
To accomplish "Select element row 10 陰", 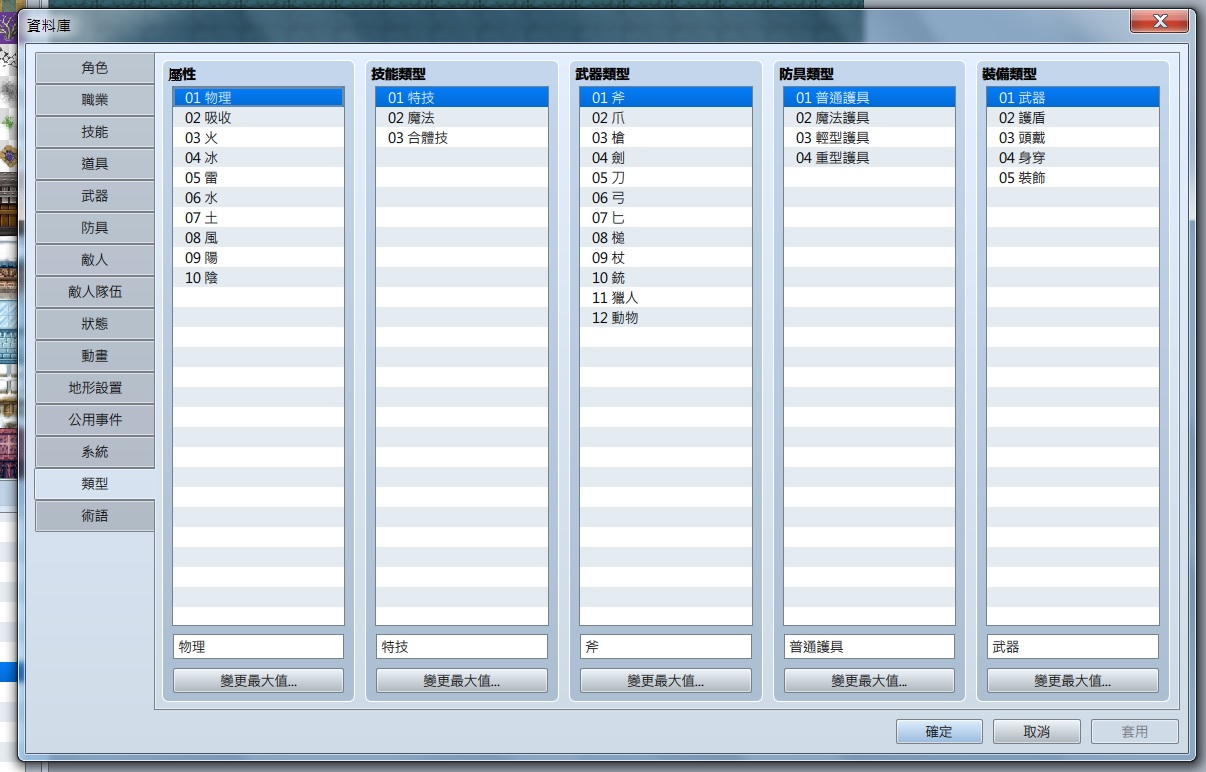I will 258,278.
